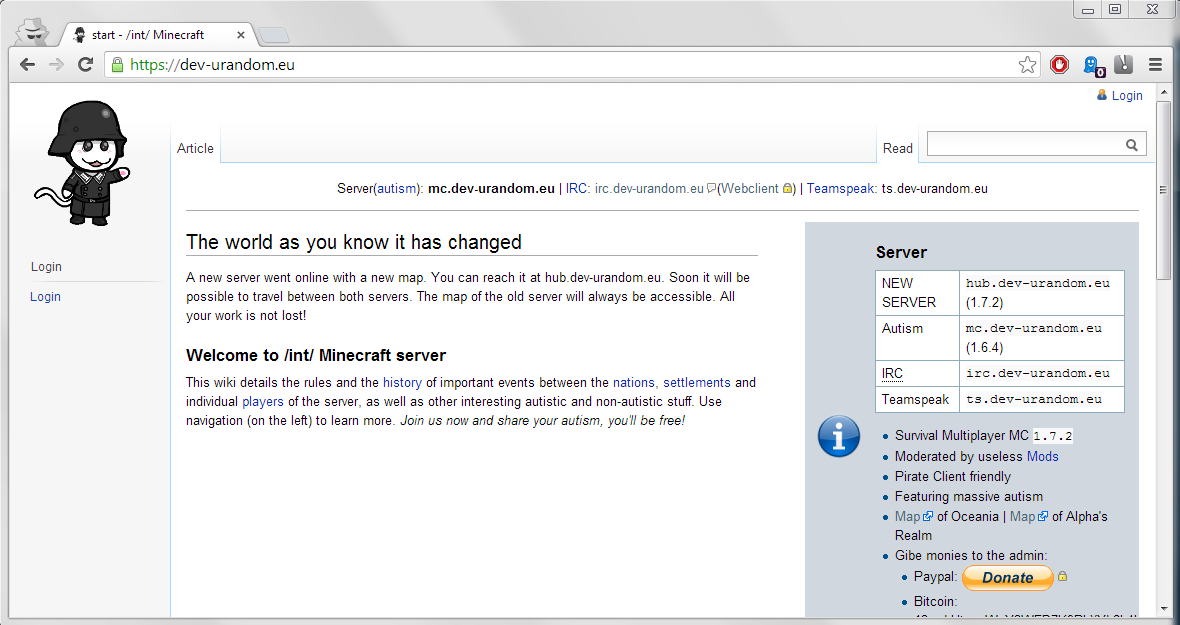Click the 1.7.2 version code badge
This screenshot has width=1180, height=625.
tap(1053, 436)
